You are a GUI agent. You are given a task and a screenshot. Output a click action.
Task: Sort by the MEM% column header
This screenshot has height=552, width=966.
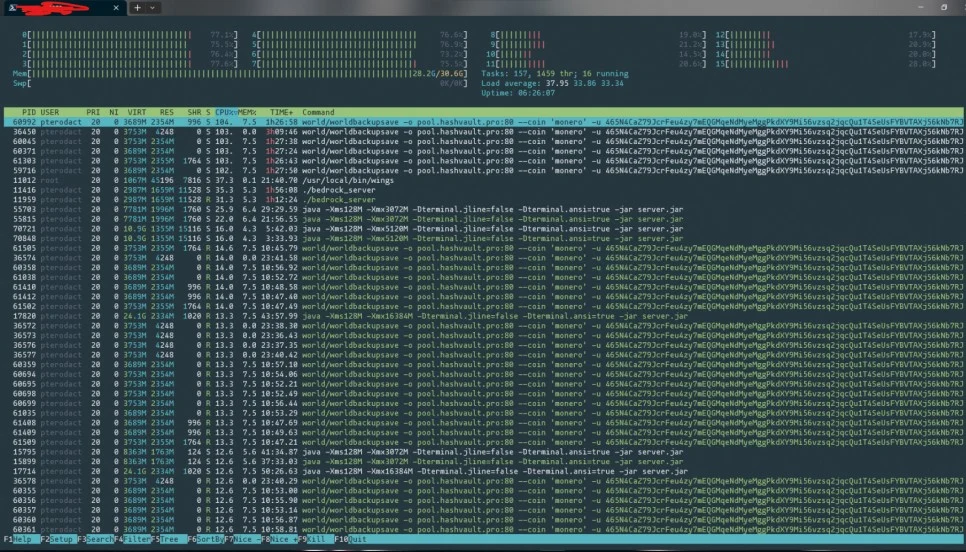pyautogui.click(x=247, y=112)
